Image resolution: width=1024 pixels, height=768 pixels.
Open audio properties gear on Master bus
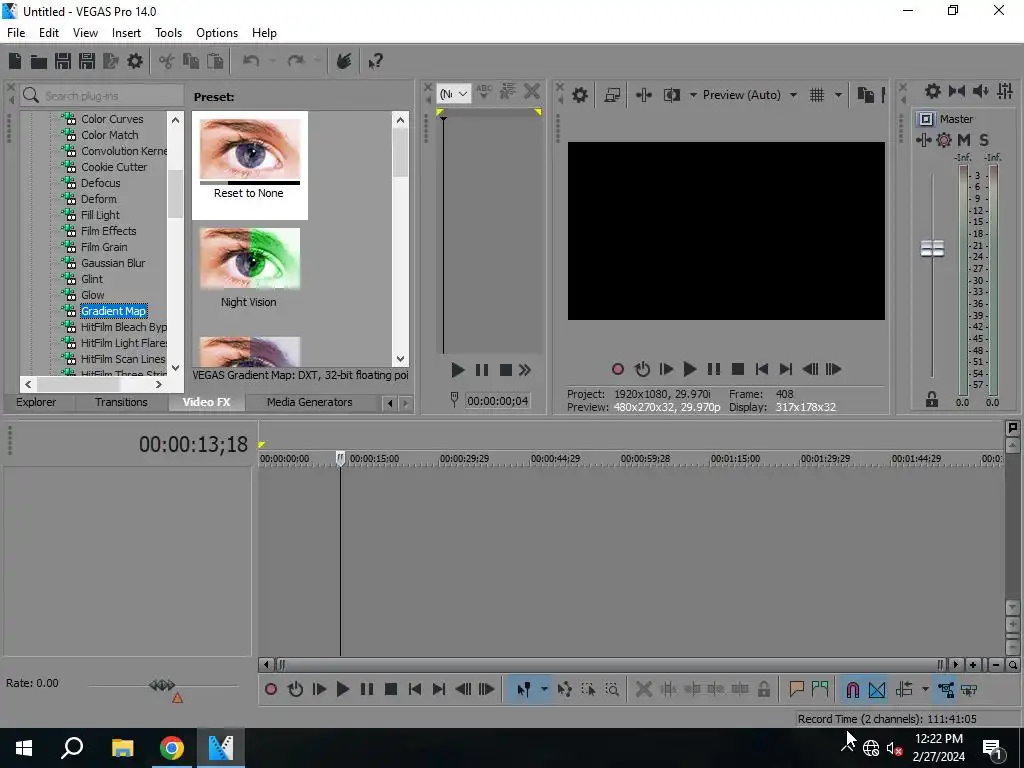coord(933,91)
